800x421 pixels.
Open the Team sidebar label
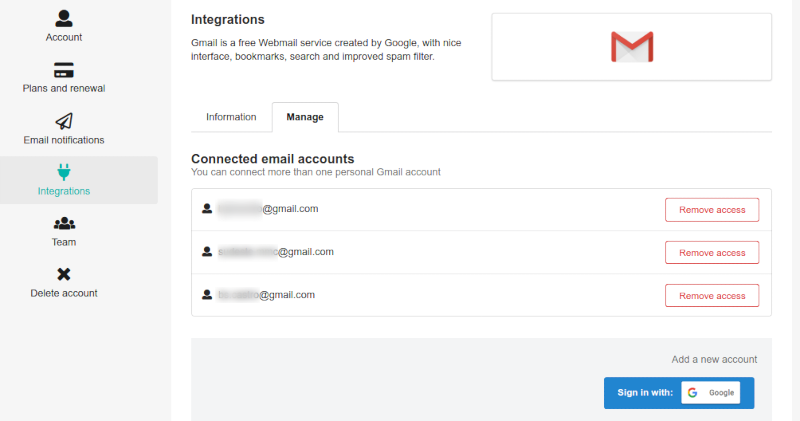tap(64, 242)
